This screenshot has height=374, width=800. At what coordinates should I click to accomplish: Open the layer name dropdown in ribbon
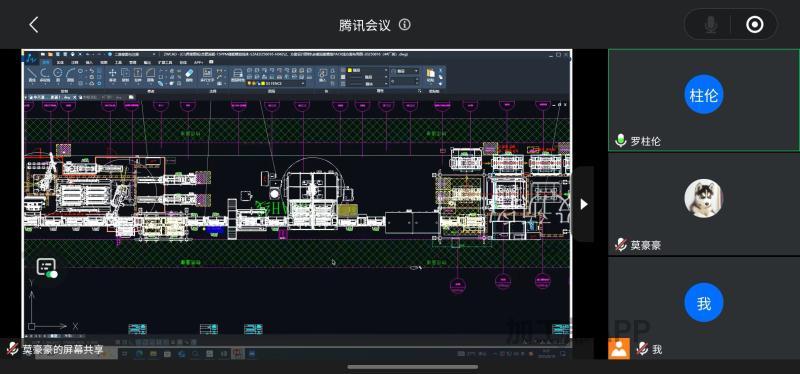click(276, 83)
